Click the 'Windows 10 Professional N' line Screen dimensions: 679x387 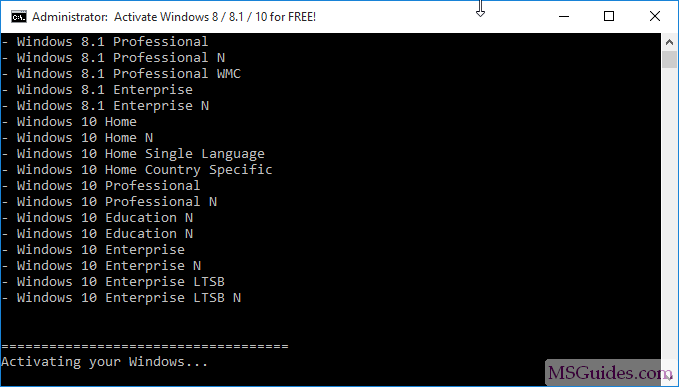(109, 202)
